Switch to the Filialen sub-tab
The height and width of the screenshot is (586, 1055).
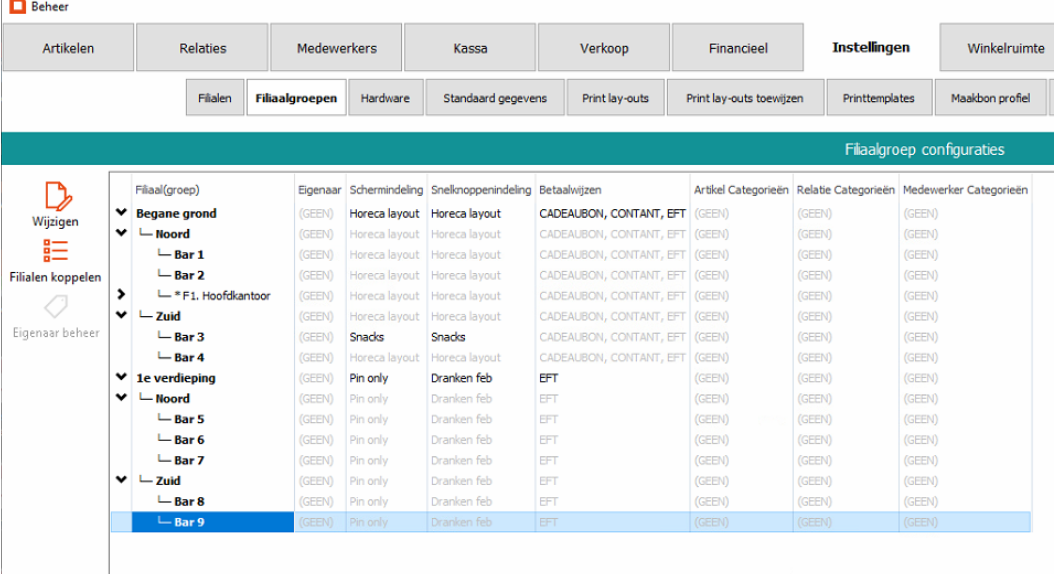click(x=215, y=98)
